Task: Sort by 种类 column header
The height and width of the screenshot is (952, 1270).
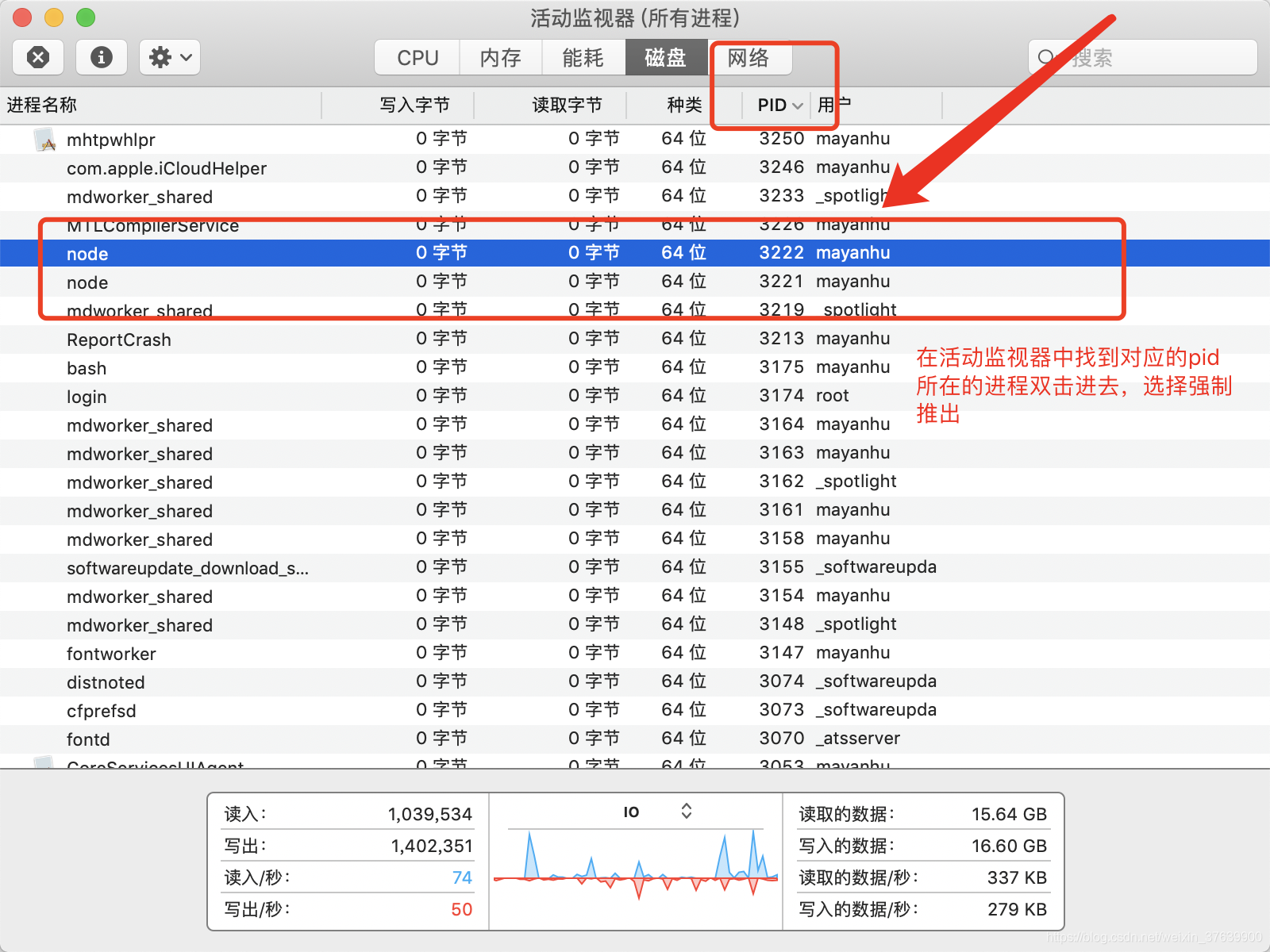Action: (684, 105)
